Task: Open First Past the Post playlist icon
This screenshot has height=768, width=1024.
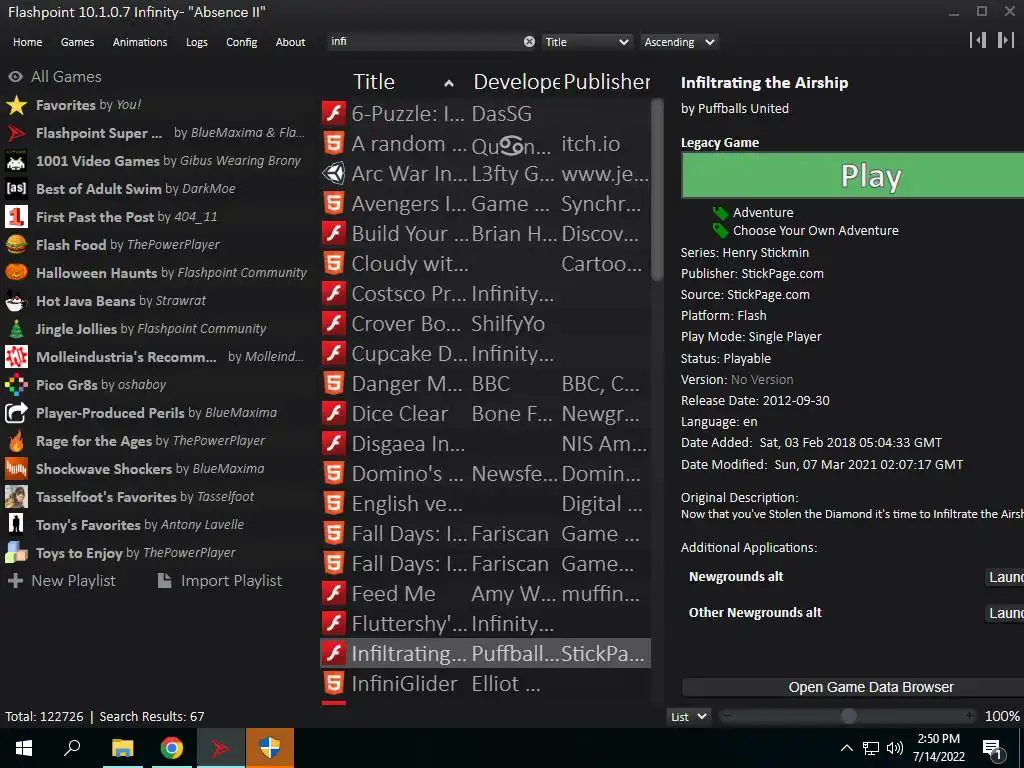Action: pyautogui.click(x=16, y=217)
